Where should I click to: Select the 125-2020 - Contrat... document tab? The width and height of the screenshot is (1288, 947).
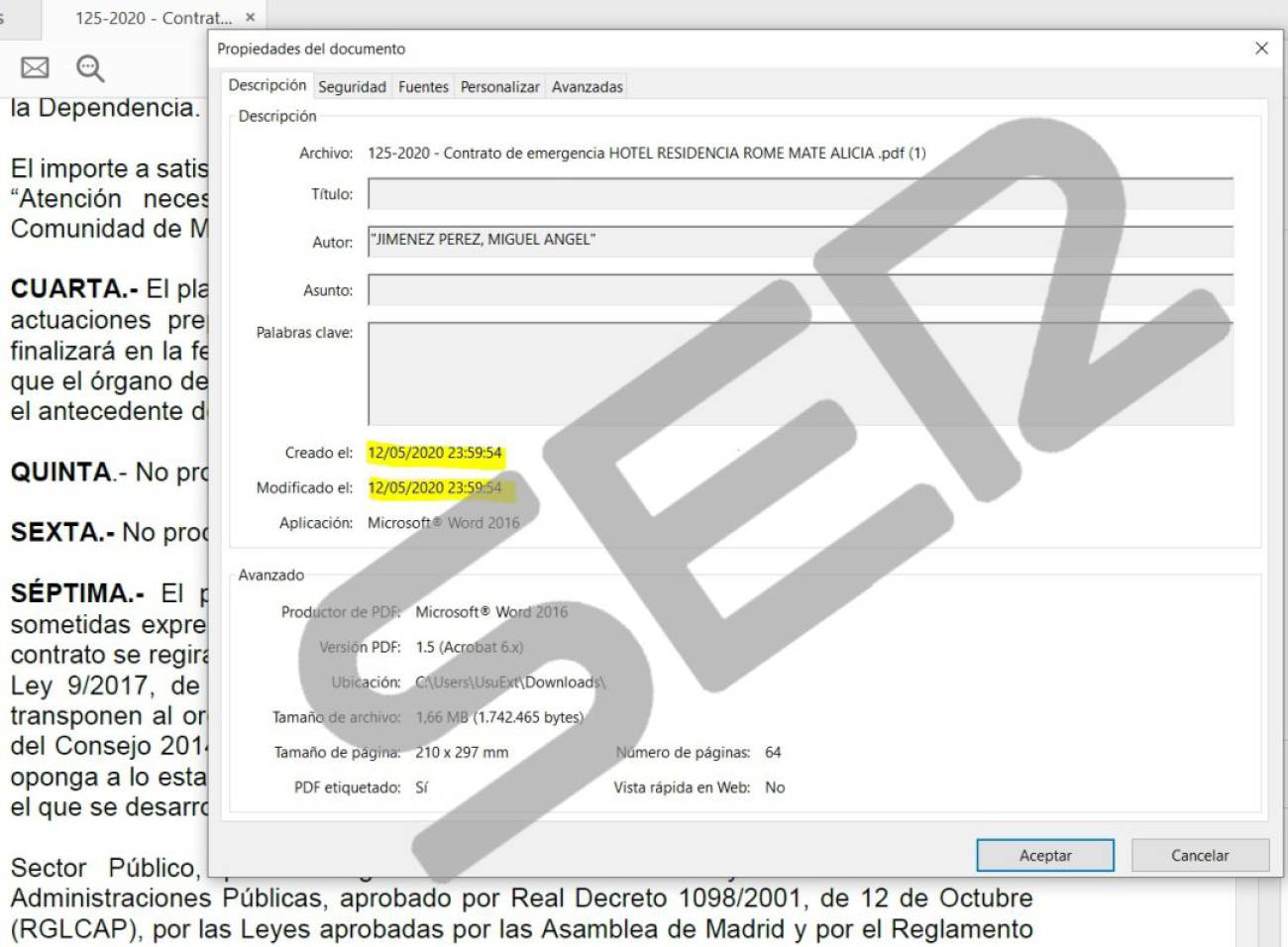click(153, 18)
